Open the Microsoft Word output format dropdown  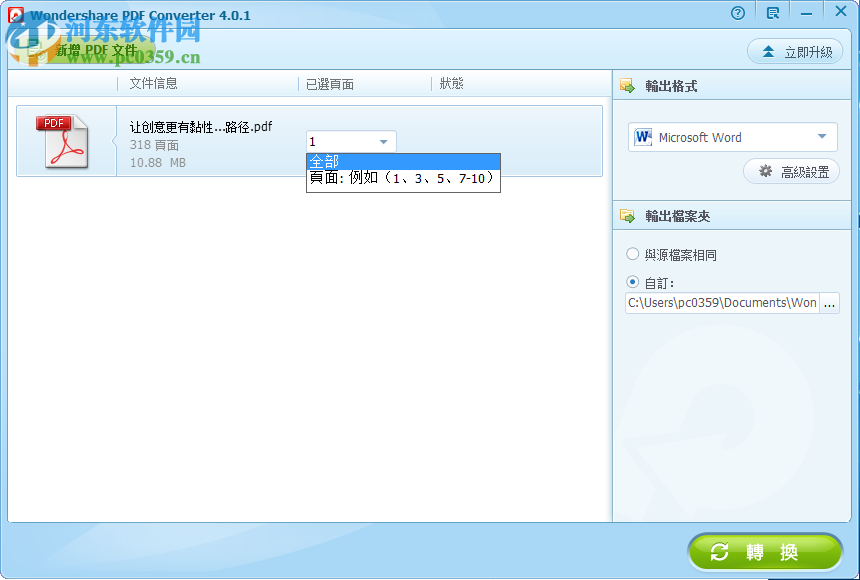tap(821, 136)
